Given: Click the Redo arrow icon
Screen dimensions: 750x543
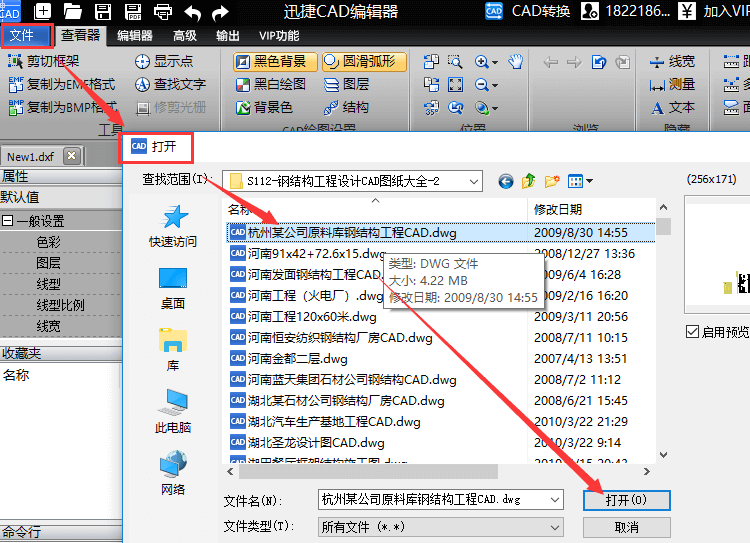Looking at the screenshot, I should click(221, 12).
